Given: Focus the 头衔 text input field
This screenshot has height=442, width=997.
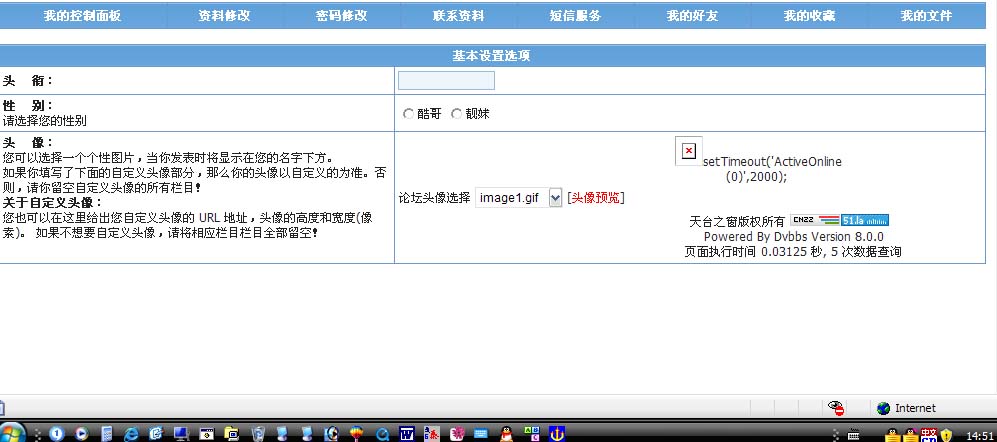Looking at the screenshot, I should click(446, 81).
